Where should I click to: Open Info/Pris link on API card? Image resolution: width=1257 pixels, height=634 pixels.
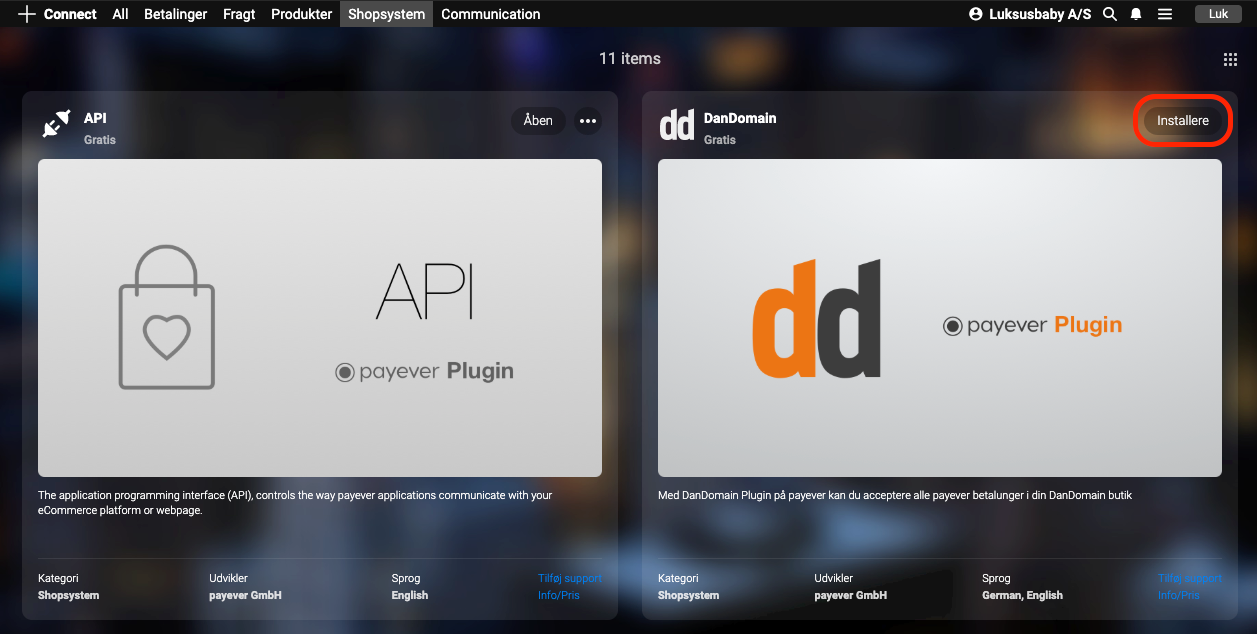(559, 595)
